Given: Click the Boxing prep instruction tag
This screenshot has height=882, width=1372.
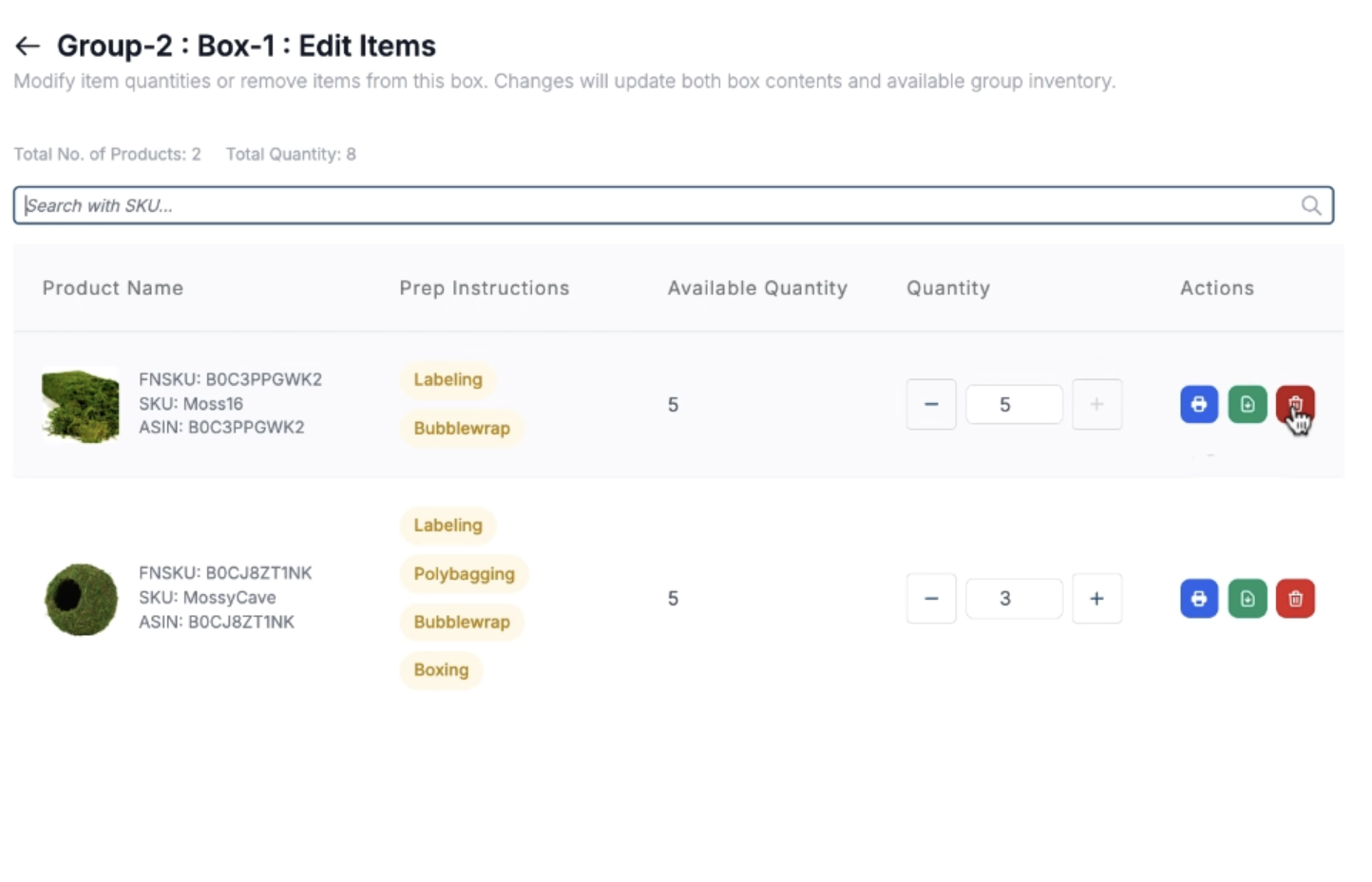Looking at the screenshot, I should 441,670.
